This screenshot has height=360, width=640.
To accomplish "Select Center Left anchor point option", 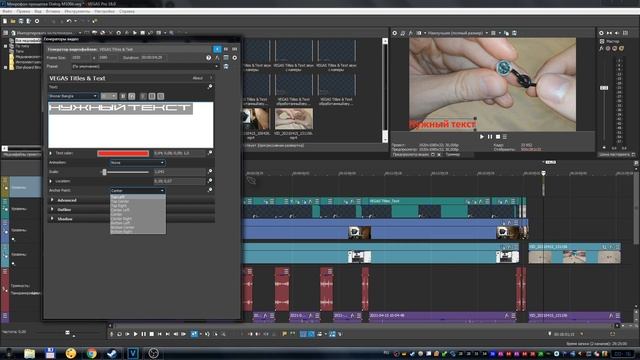I will coord(138,210).
